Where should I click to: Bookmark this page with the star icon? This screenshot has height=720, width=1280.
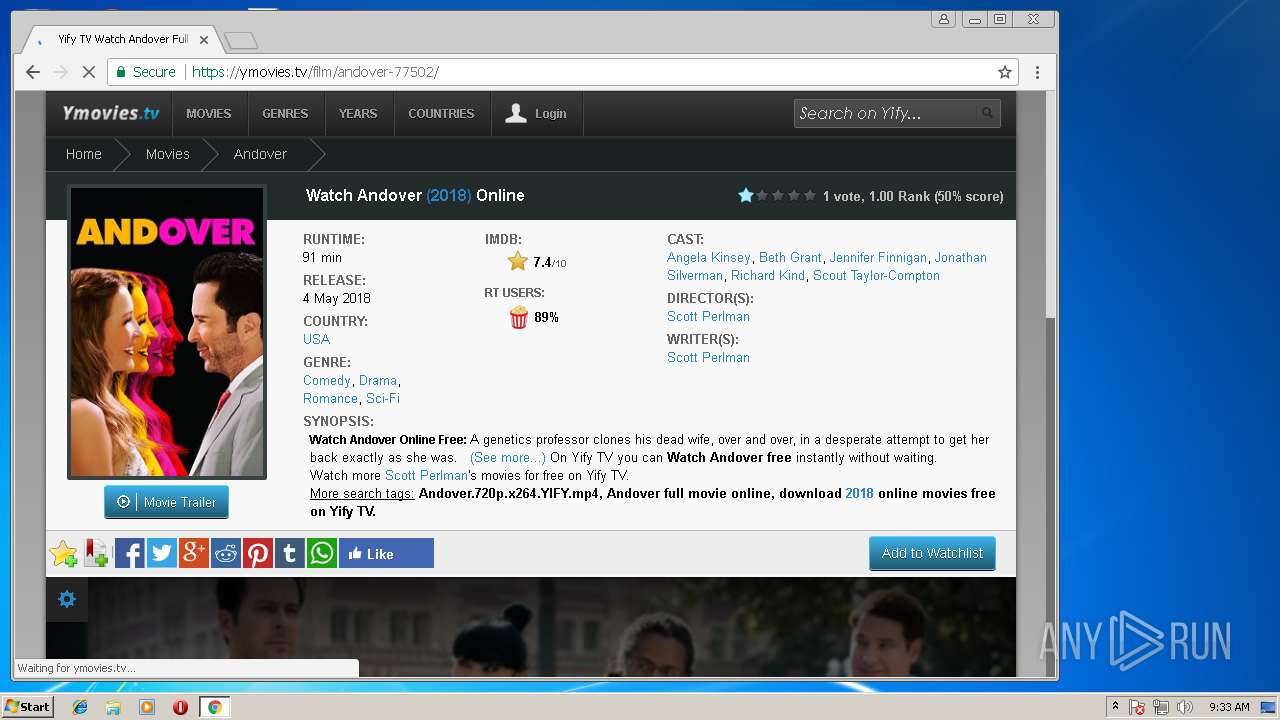point(1004,72)
